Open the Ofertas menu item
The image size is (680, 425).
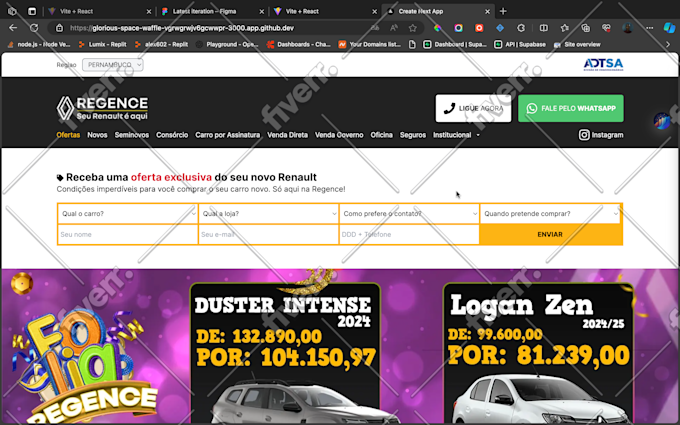coord(68,135)
